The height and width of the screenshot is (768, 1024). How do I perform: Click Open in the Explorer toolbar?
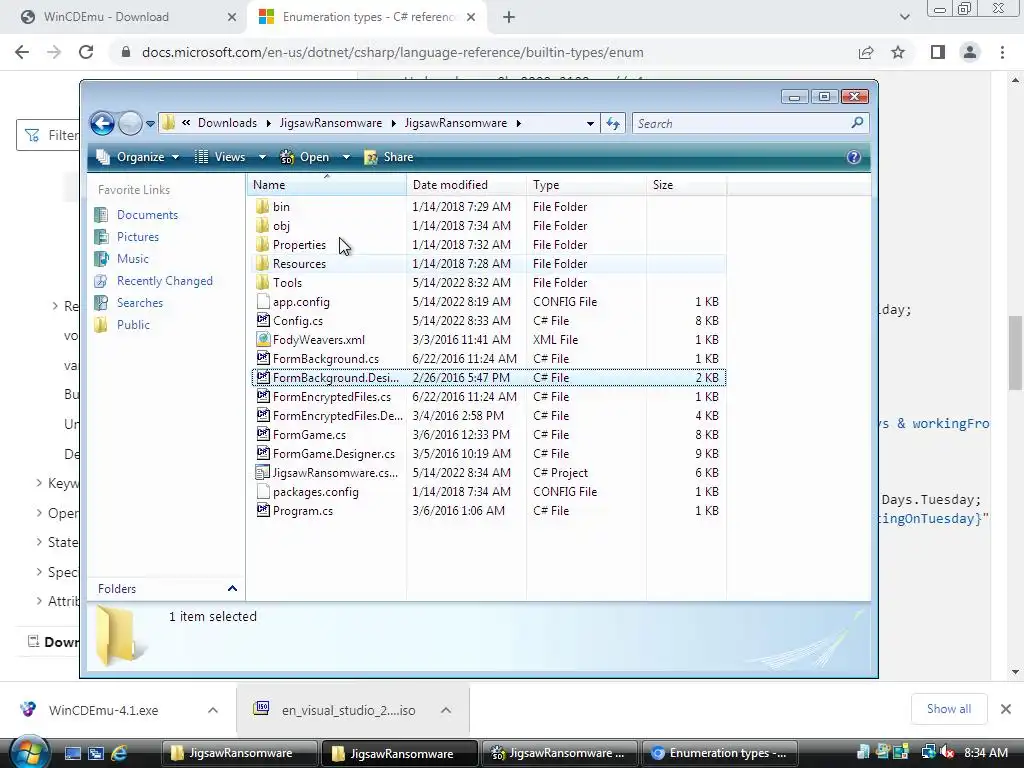[306, 157]
